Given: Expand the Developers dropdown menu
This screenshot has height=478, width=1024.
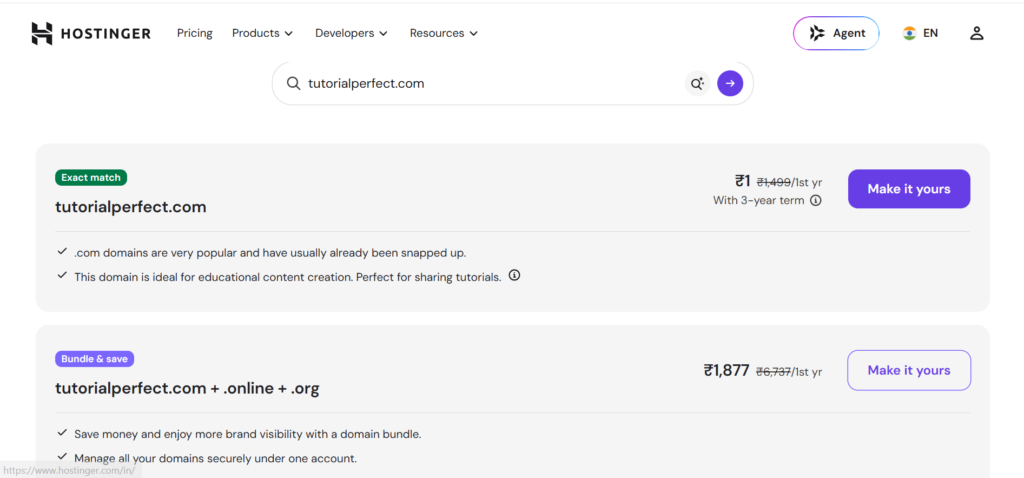Looking at the screenshot, I should 351,33.
